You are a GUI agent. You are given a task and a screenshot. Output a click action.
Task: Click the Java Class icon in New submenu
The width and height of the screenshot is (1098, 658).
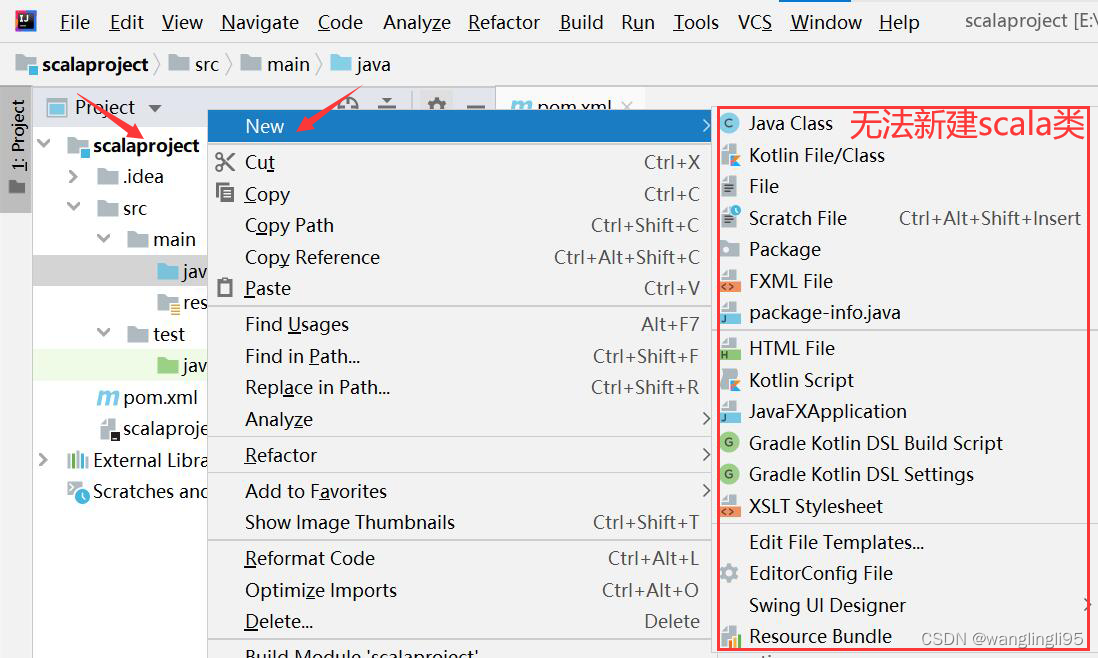coord(730,123)
